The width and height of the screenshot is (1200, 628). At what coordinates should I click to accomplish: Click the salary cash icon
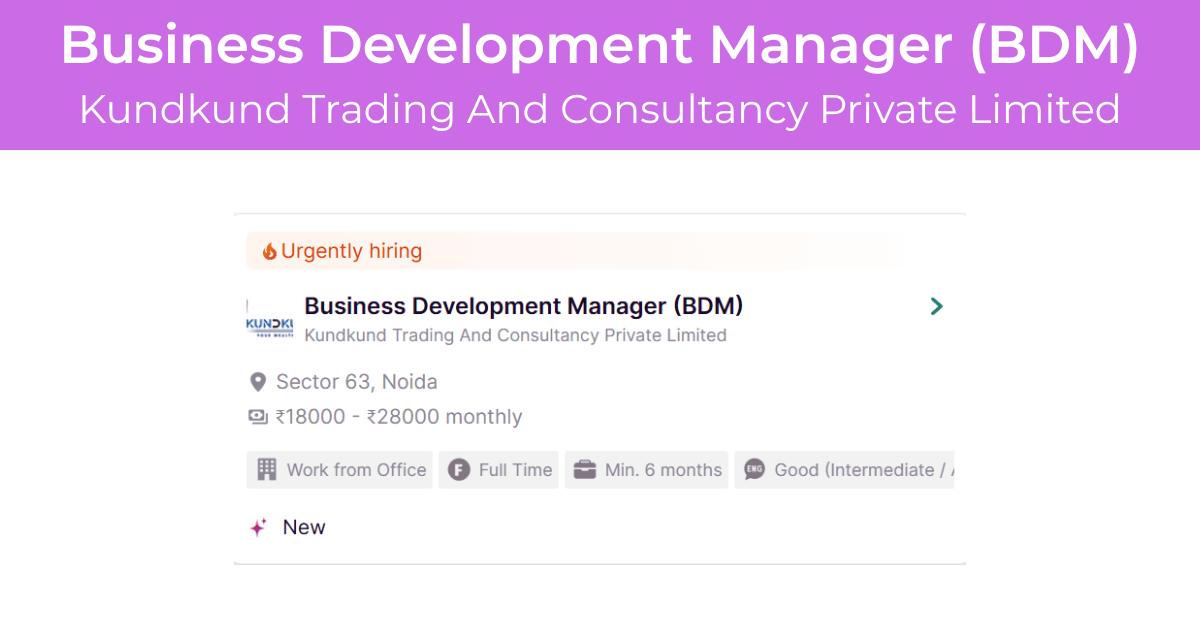258,417
